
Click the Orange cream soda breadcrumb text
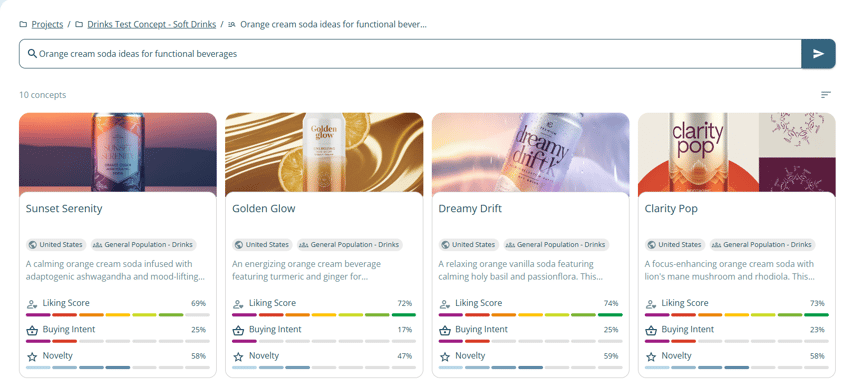pos(333,24)
